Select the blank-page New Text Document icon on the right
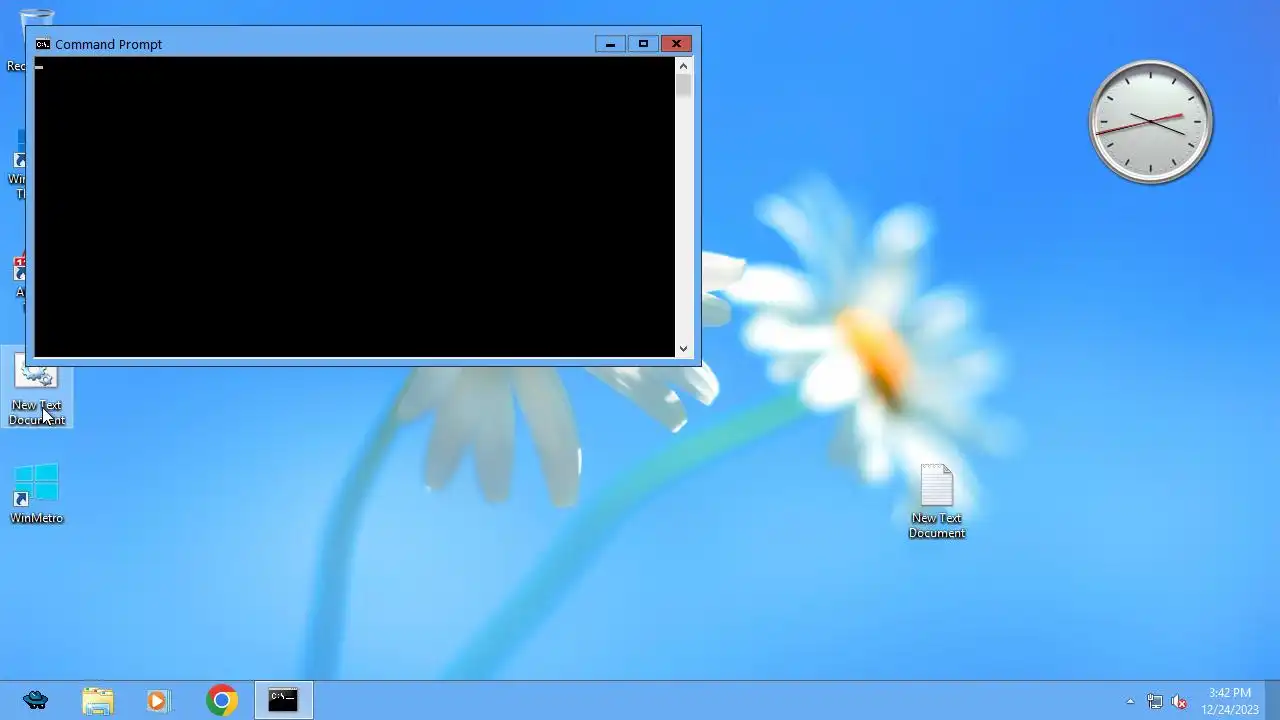 (937, 502)
